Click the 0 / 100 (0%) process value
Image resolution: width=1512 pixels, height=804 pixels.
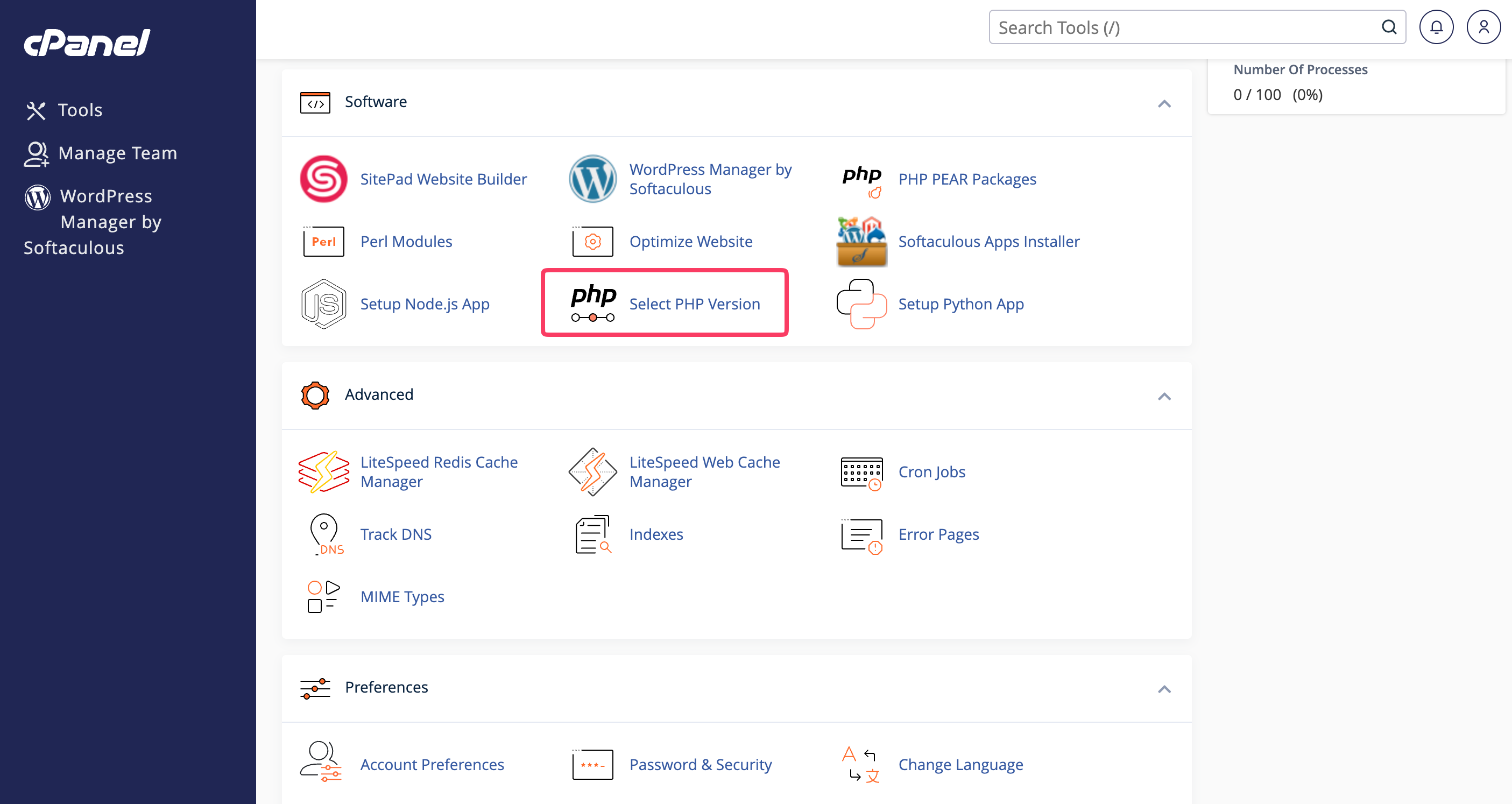point(1278,95)
